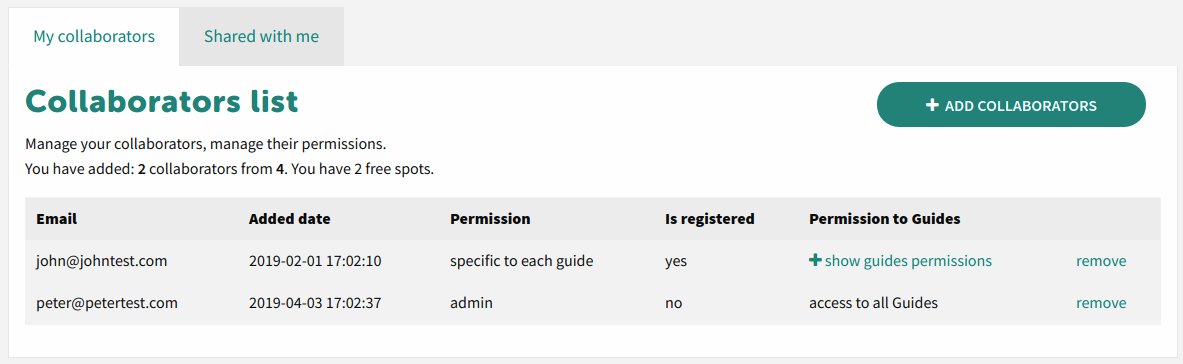Image resolution: width=1183 pixels, height=364 pixels.
Task: Open the Shared with me tab
Action: coord(261,36)
